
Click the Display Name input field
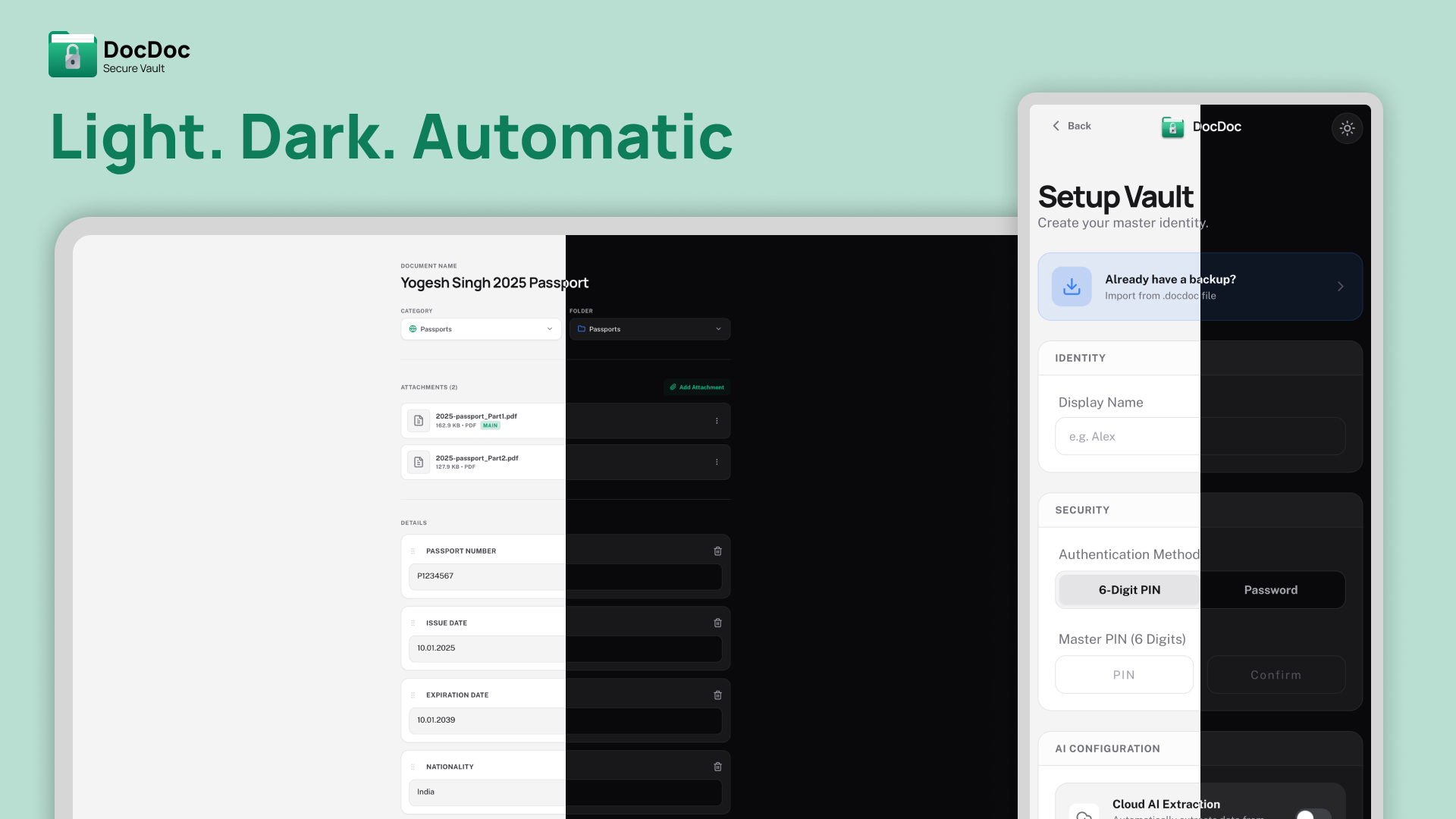coord(1200,437)
